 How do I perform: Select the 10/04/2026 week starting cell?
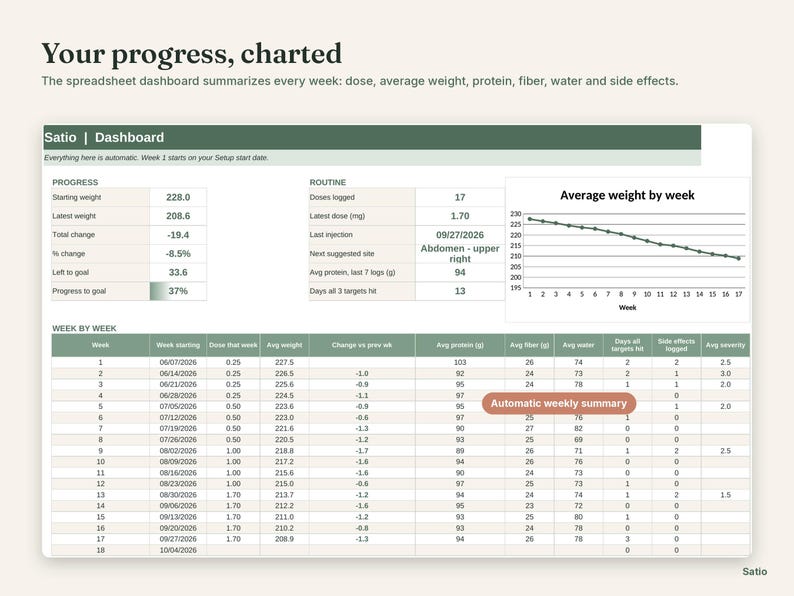[178, 550]
